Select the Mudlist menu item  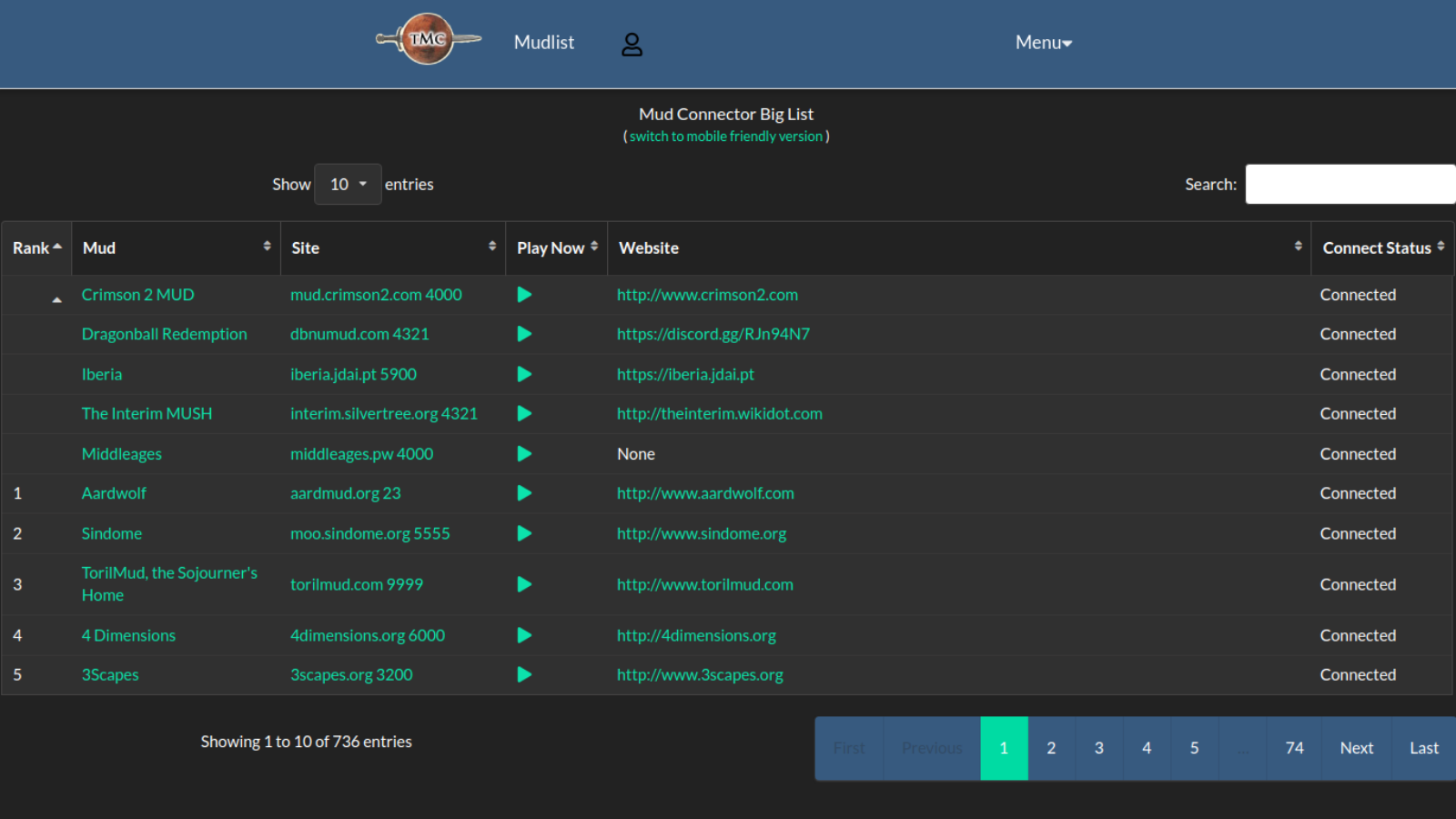click(543, 42)
